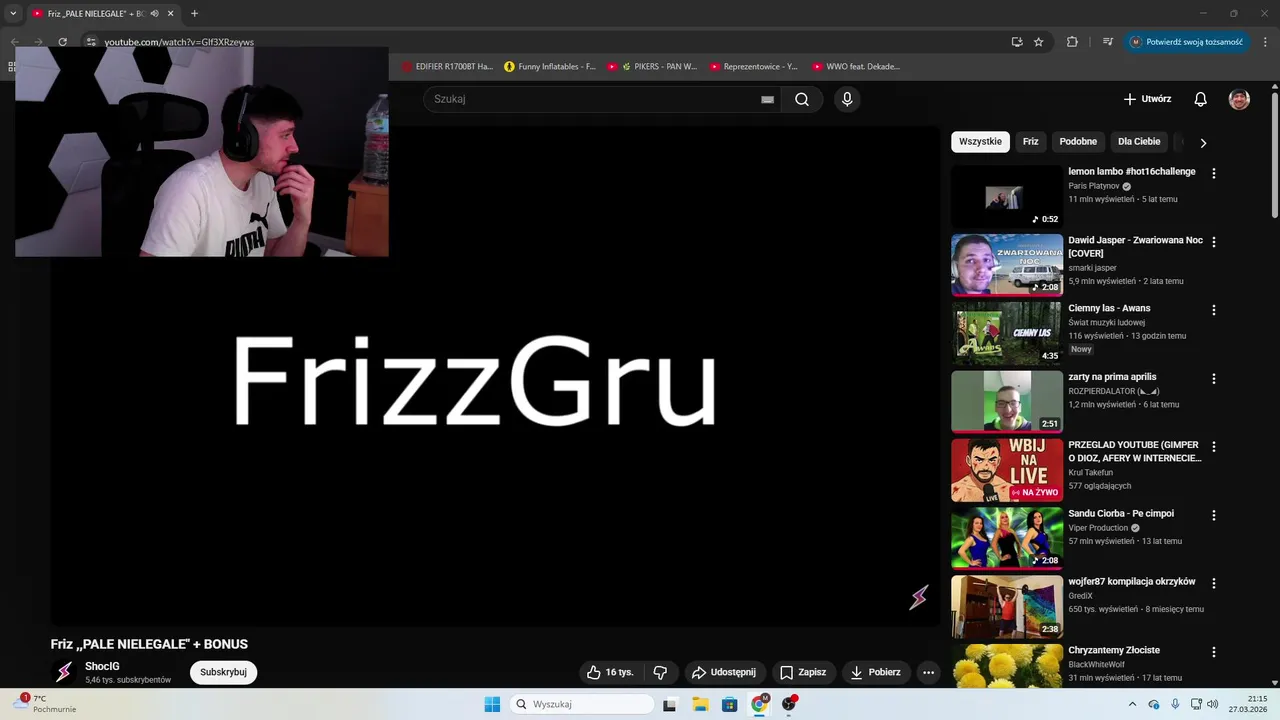Open Funny Inflatables bookmark
Viewport: 1280px width, 720px height.
click(x=550, y=67)
